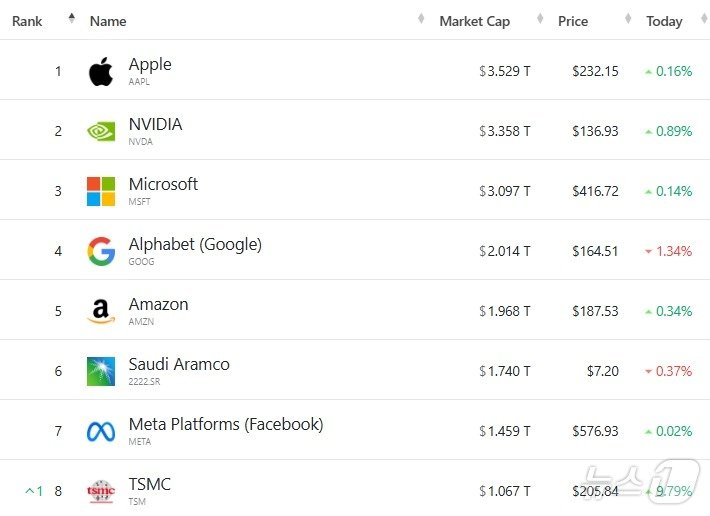Sort by Today column header
This screenshot has height=516, width=710.
pos(664,21)
